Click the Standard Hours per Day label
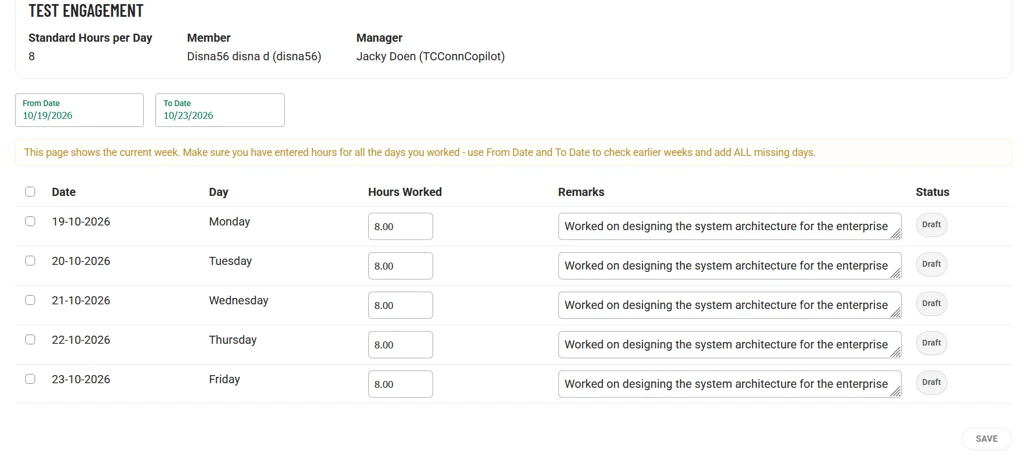This screenshot has height=458, width=1024. tap(90, 38)
